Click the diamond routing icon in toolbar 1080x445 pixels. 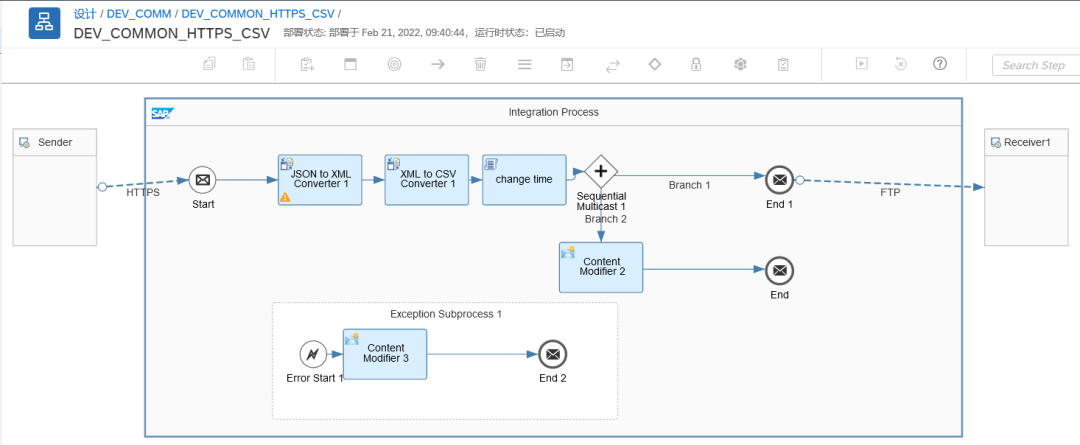click(654, 64)
